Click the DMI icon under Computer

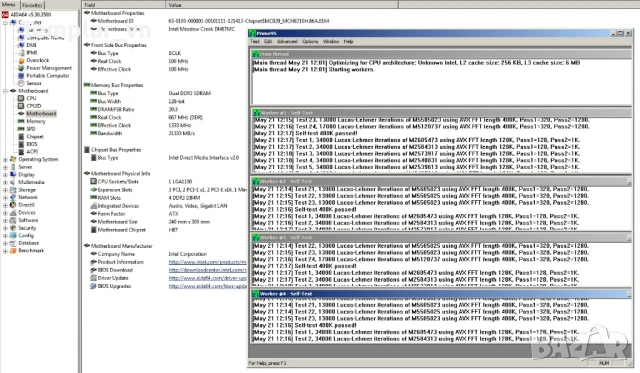point(21,45)
